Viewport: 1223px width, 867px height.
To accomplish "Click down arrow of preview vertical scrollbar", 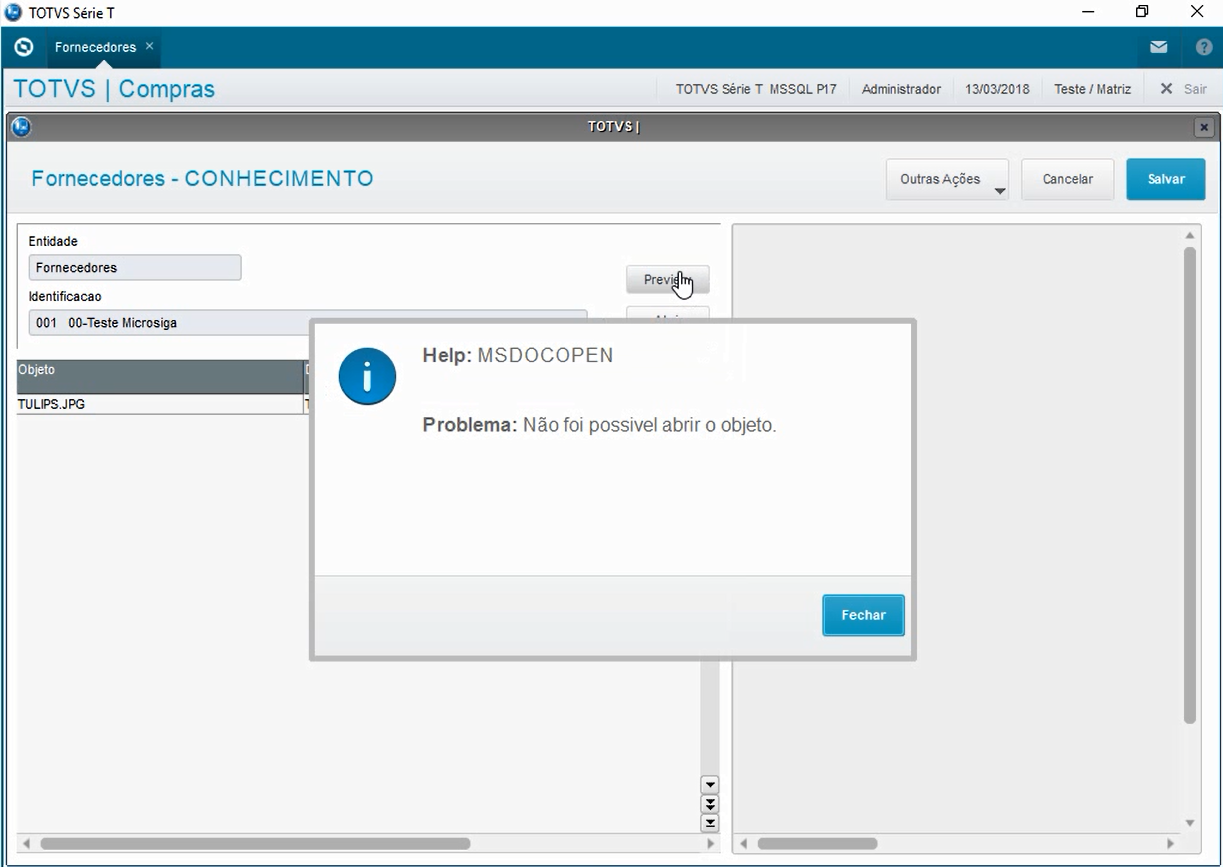I will pyautogui.click(x=1190, y=823).
